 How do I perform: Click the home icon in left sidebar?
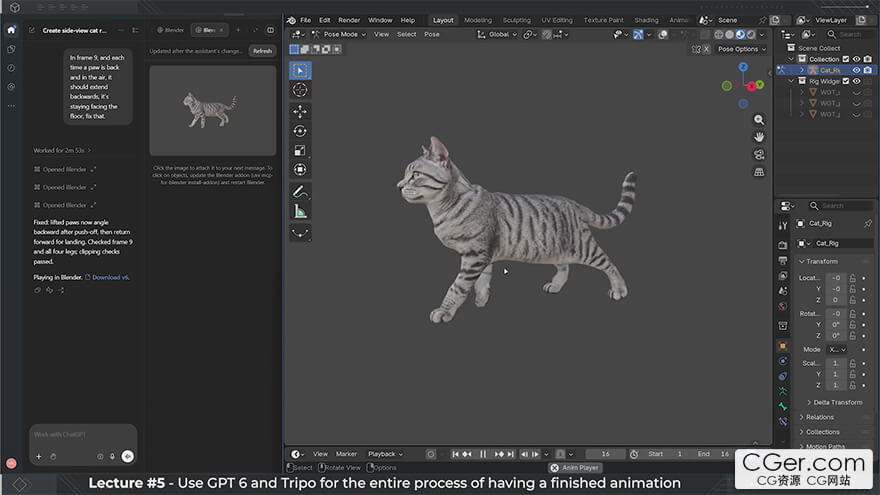tap(11, 30)
